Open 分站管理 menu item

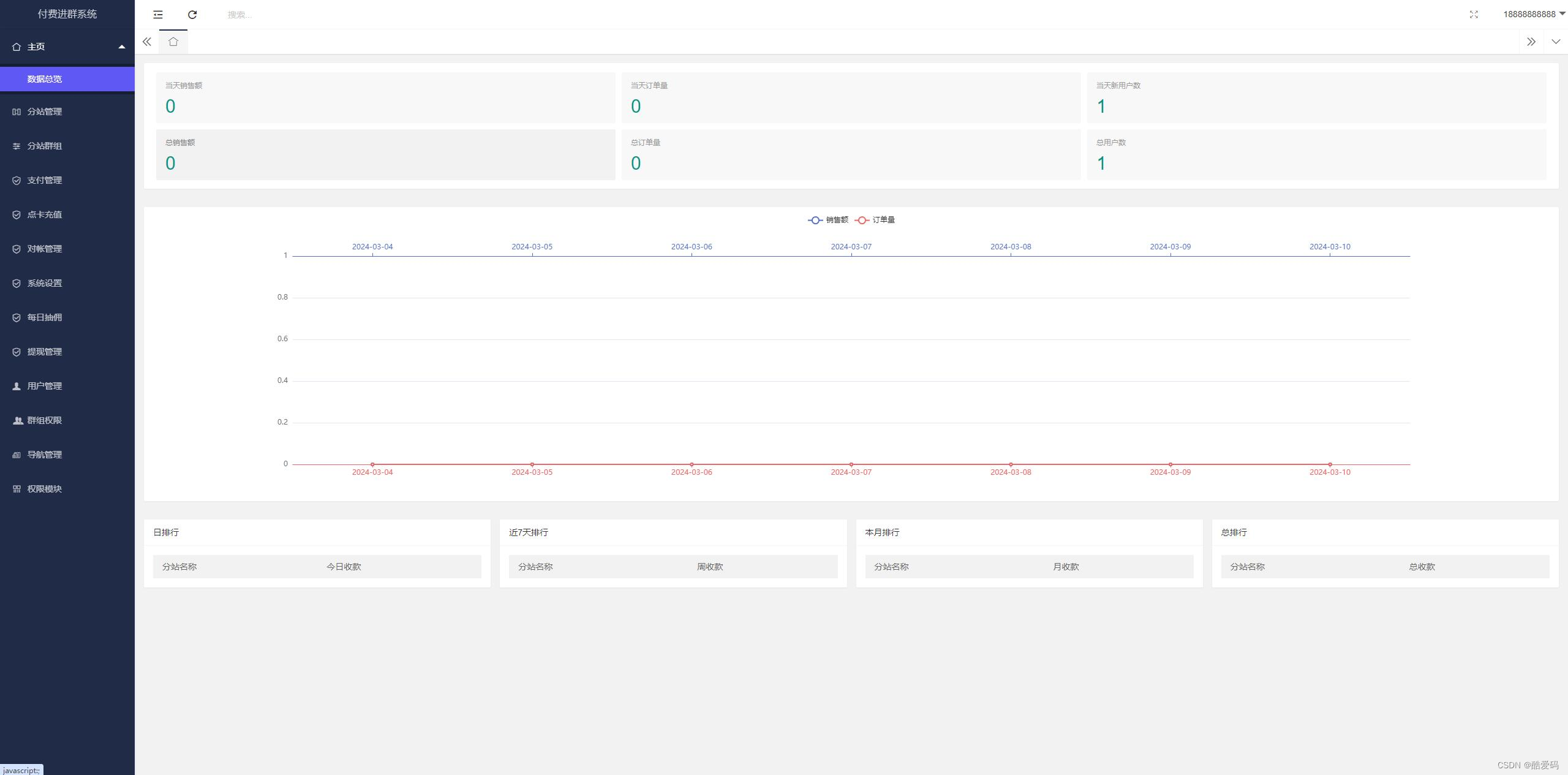pyautogui.click(x=67, y=112)
